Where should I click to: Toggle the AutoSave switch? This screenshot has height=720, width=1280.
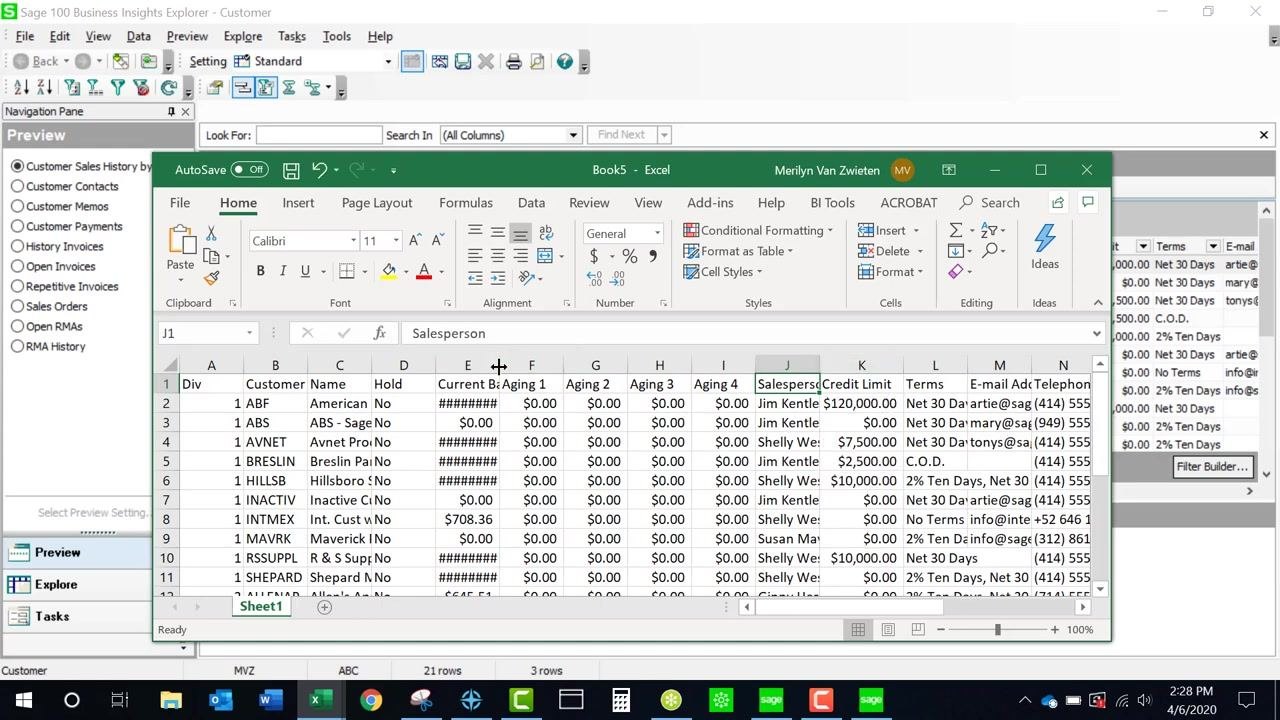click(x=250, y=170)
